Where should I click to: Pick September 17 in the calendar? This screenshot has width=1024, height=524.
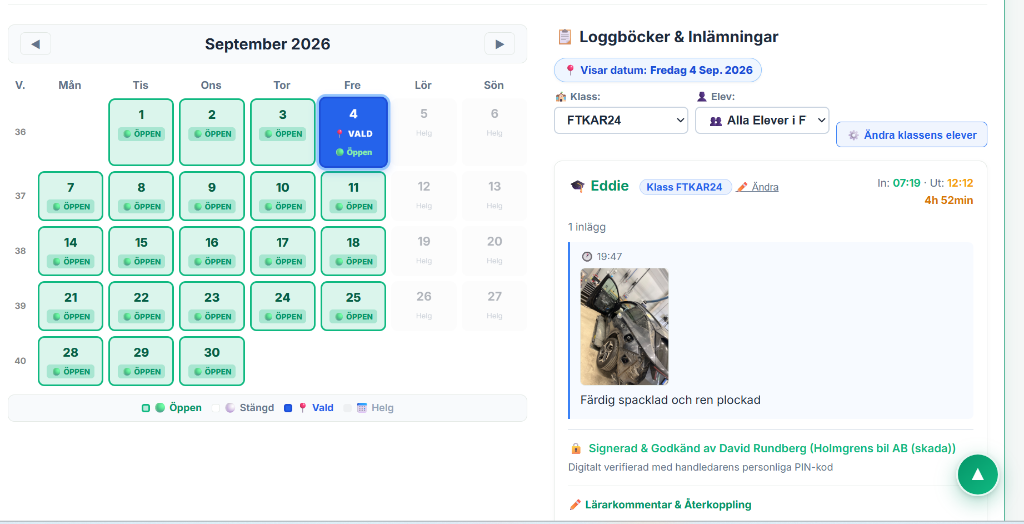click(x=282, y=251)
